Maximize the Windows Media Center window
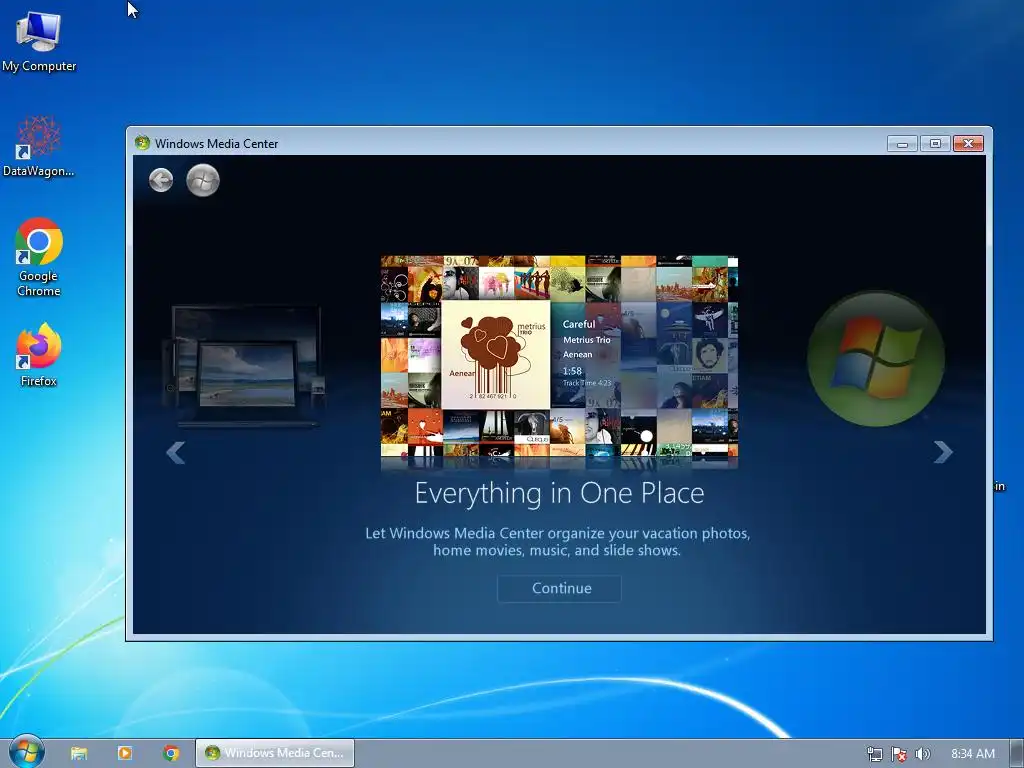Image resolution: width=1024 pixels, height=768 pixels. coord(935,144)
